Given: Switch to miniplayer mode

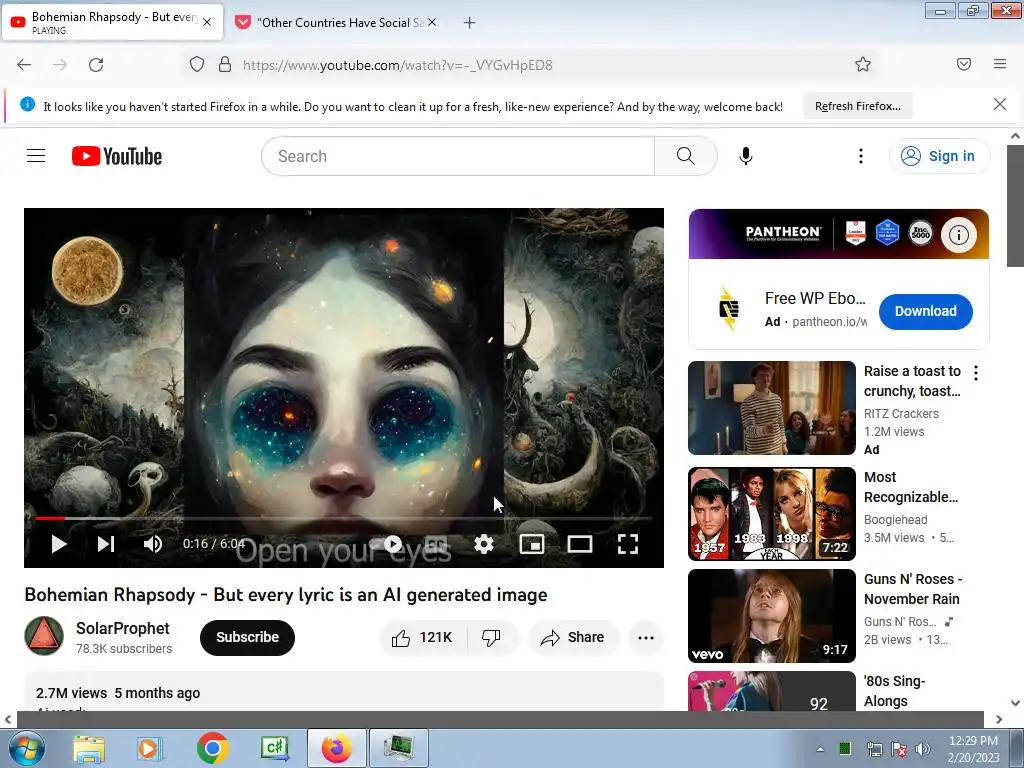Looking at the screenshot, I should (532, 543).
